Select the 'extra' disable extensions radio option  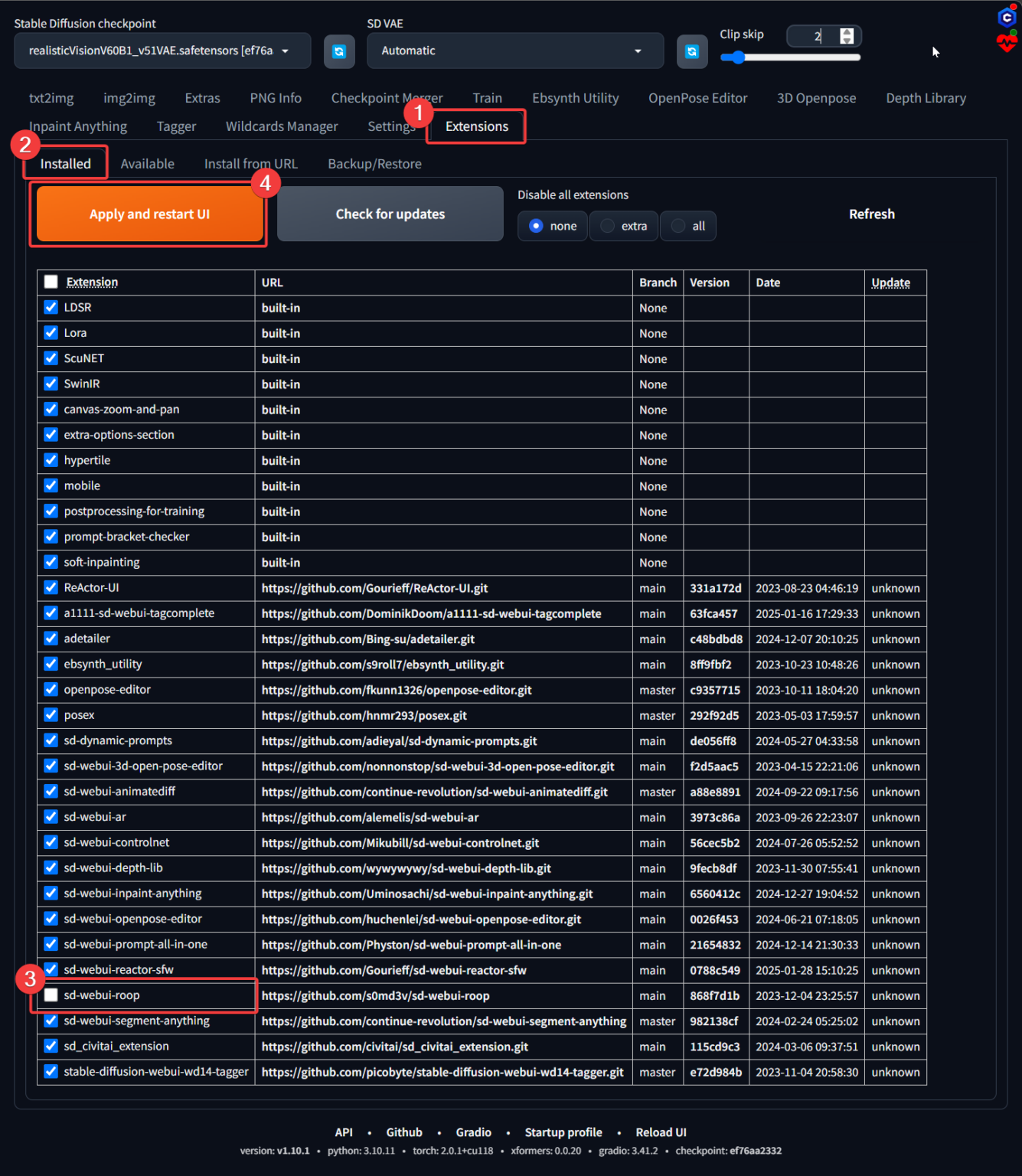[x=608, y=226]
